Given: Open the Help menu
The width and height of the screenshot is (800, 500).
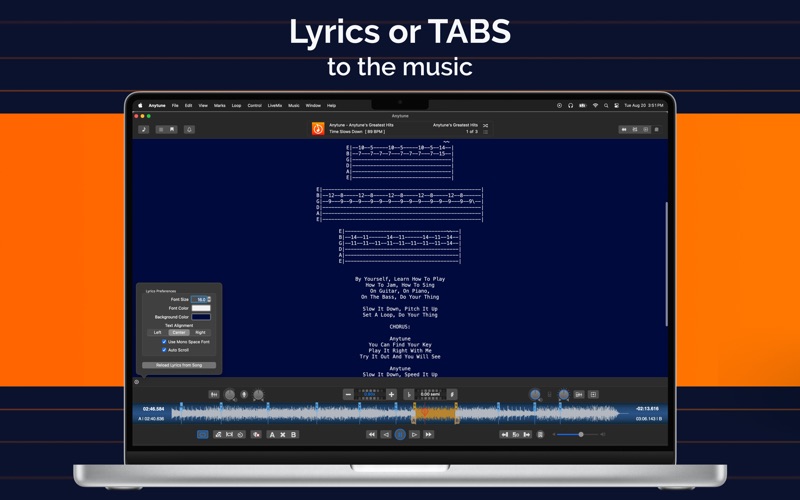Looking at the screenshot, I should click(332, 106).
